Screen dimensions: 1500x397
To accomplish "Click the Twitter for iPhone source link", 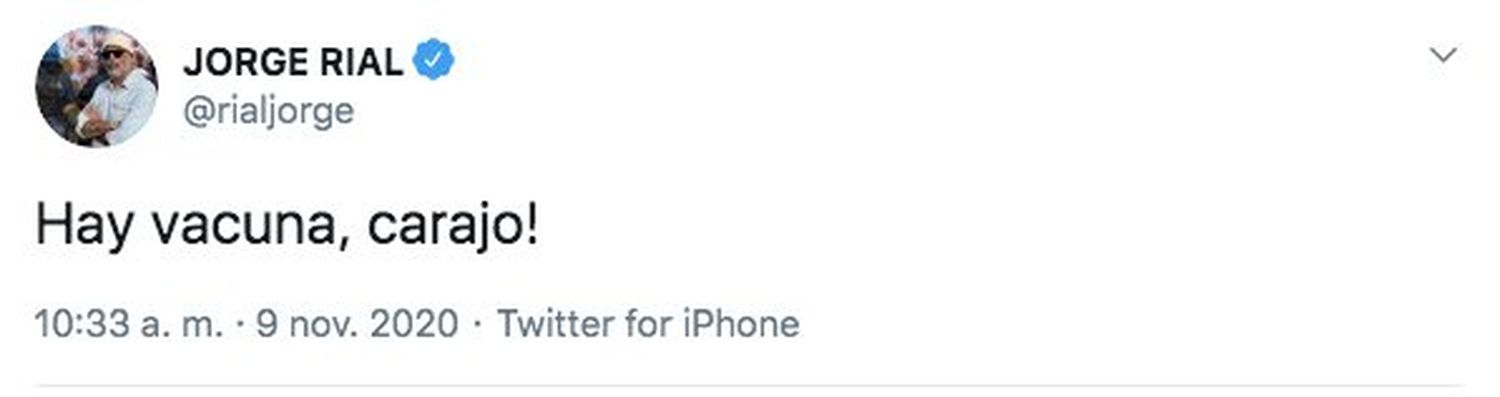I will pos(648,324).
